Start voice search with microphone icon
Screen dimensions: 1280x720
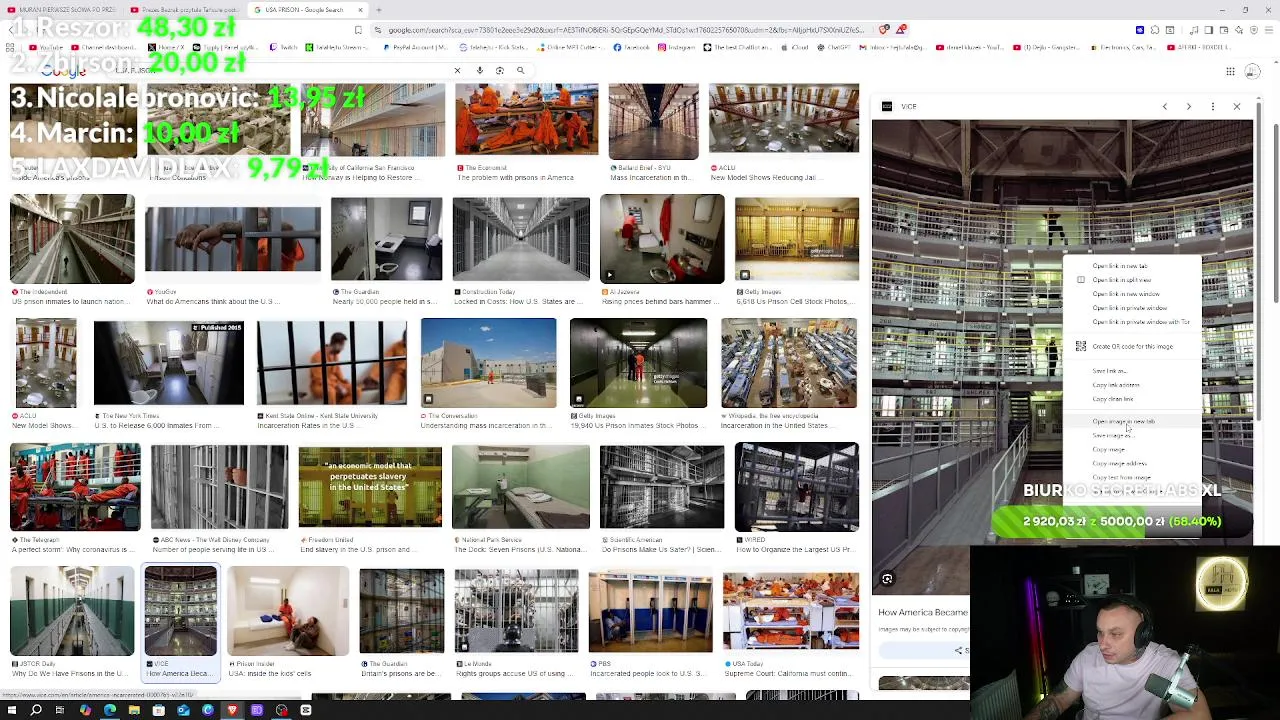tap(480, 70)
